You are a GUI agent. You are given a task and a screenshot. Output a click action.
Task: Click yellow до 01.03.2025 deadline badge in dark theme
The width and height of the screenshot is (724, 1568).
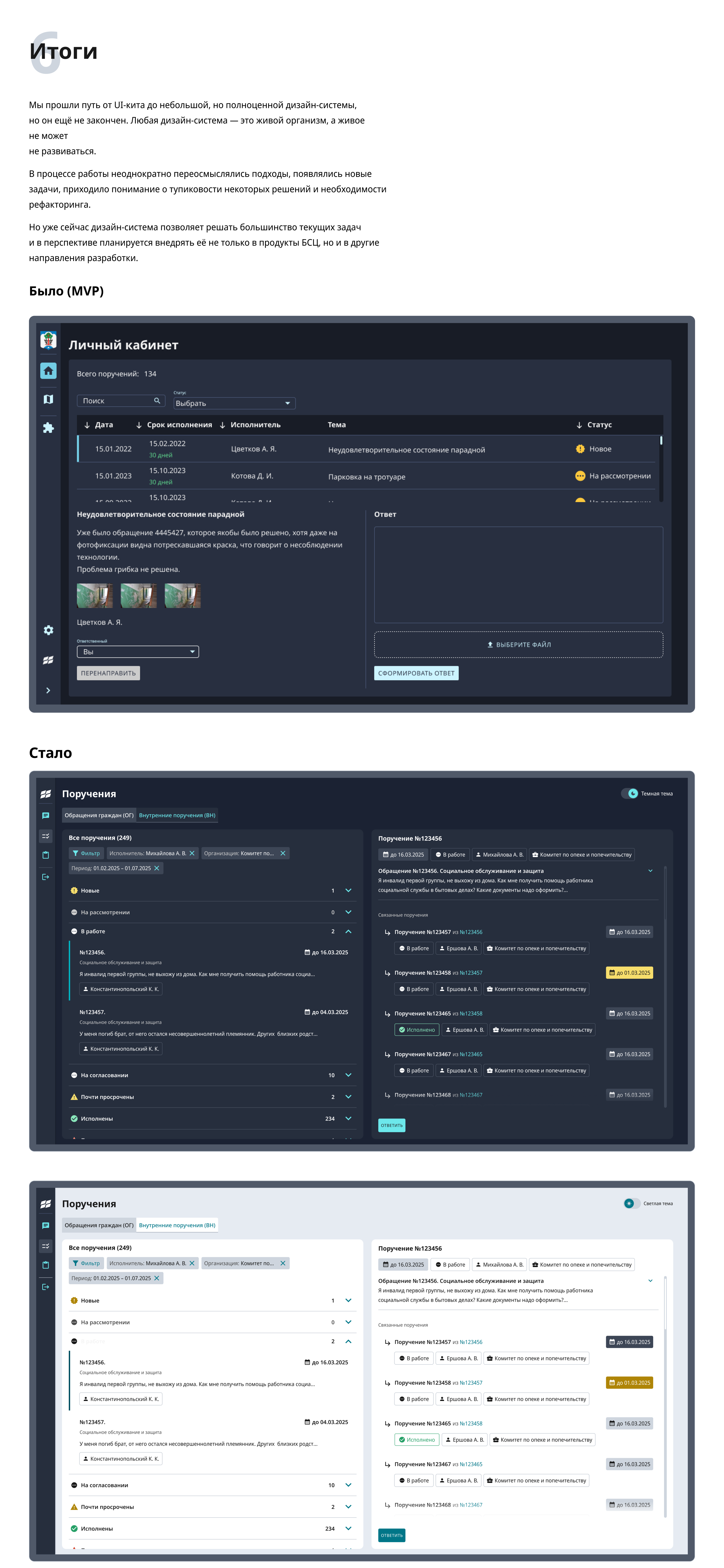pyautogui.click(x=630, y=973)
